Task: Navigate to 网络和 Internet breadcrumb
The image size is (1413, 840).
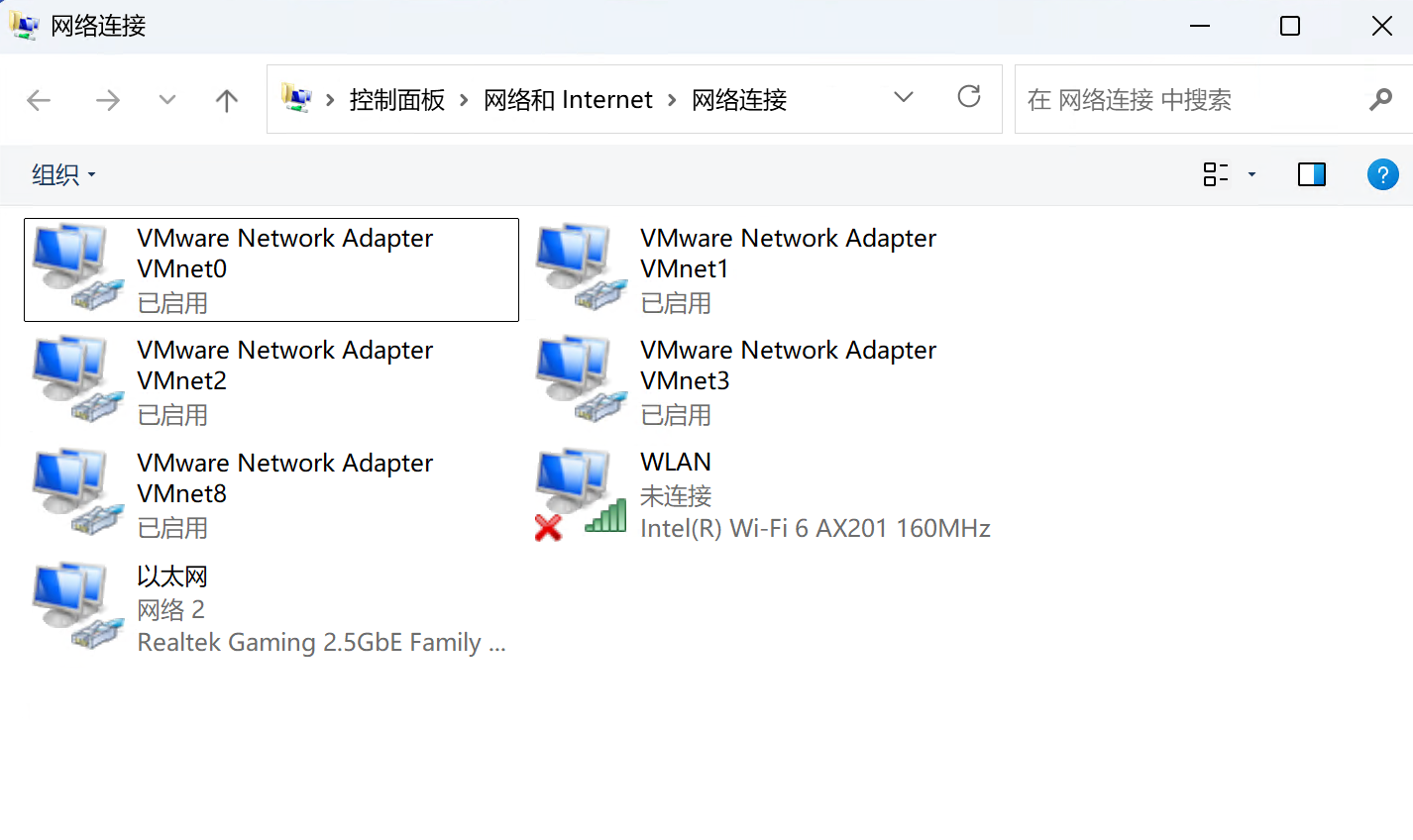Action: click(x=568, y=99)
